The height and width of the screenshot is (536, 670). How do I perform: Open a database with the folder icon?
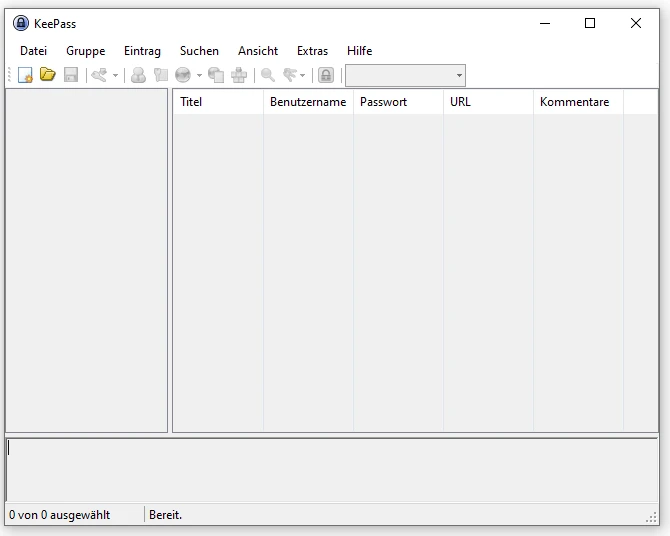coord(47,75)
